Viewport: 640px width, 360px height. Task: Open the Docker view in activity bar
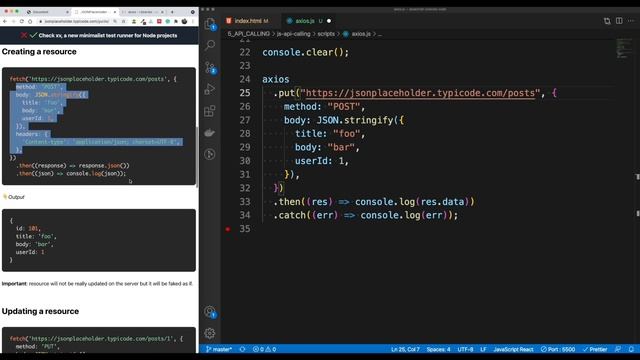[210, 133]
